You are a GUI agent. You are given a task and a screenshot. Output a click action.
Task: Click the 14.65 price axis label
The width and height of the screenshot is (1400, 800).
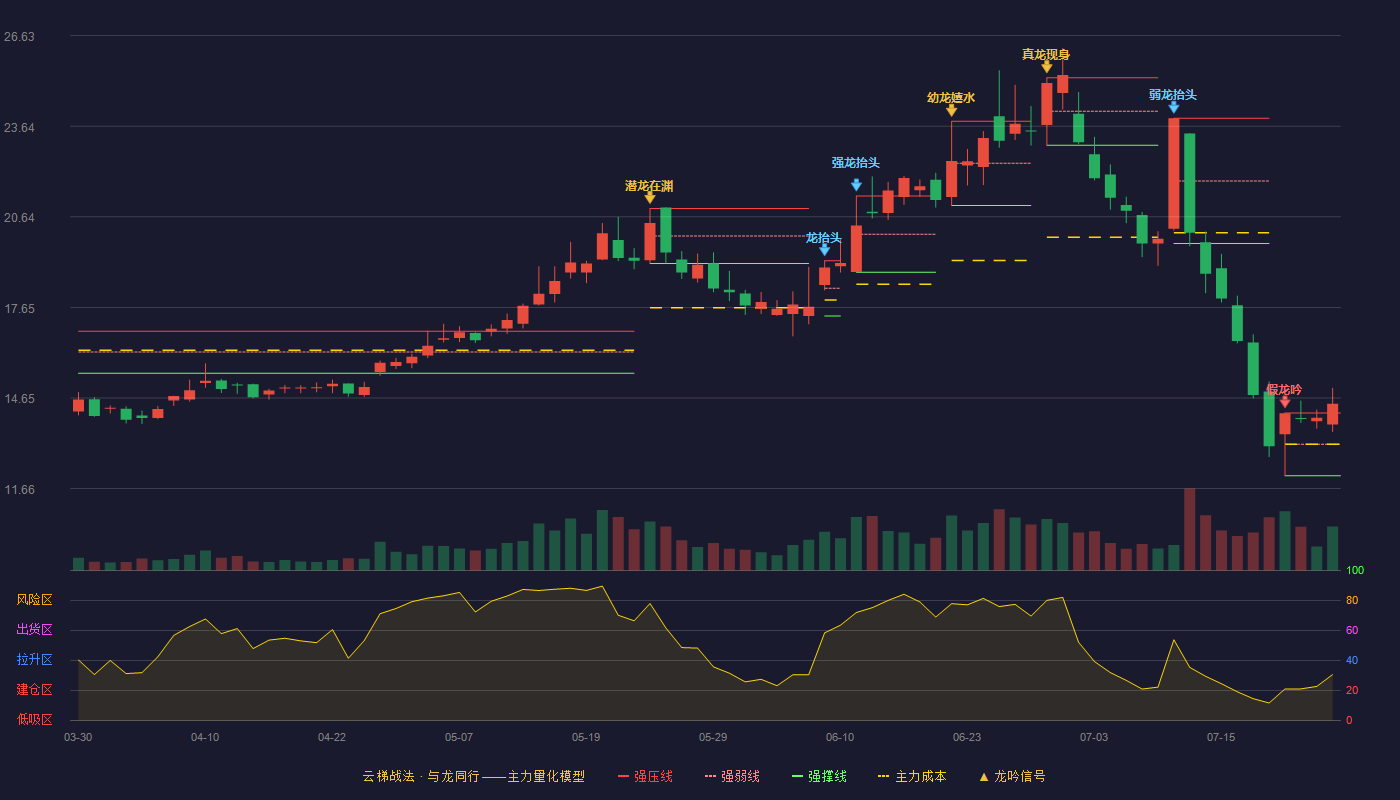point(19,399)
